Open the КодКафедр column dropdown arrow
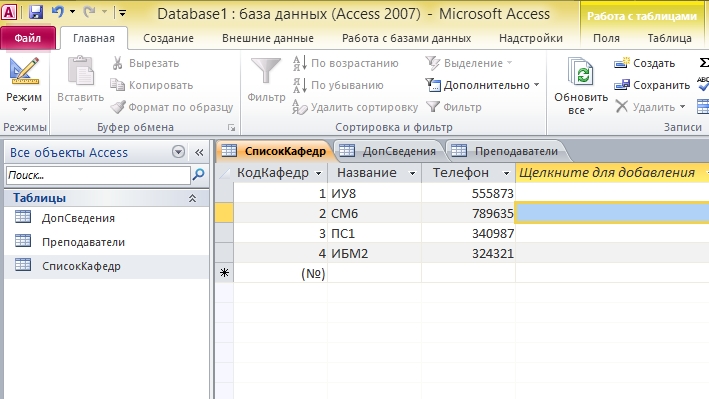 pos(318,173)
